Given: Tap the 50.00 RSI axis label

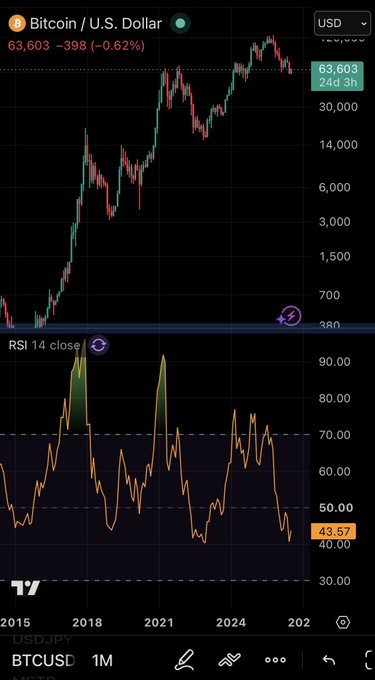Looking at the screenshot, I should tap(336, 508).
